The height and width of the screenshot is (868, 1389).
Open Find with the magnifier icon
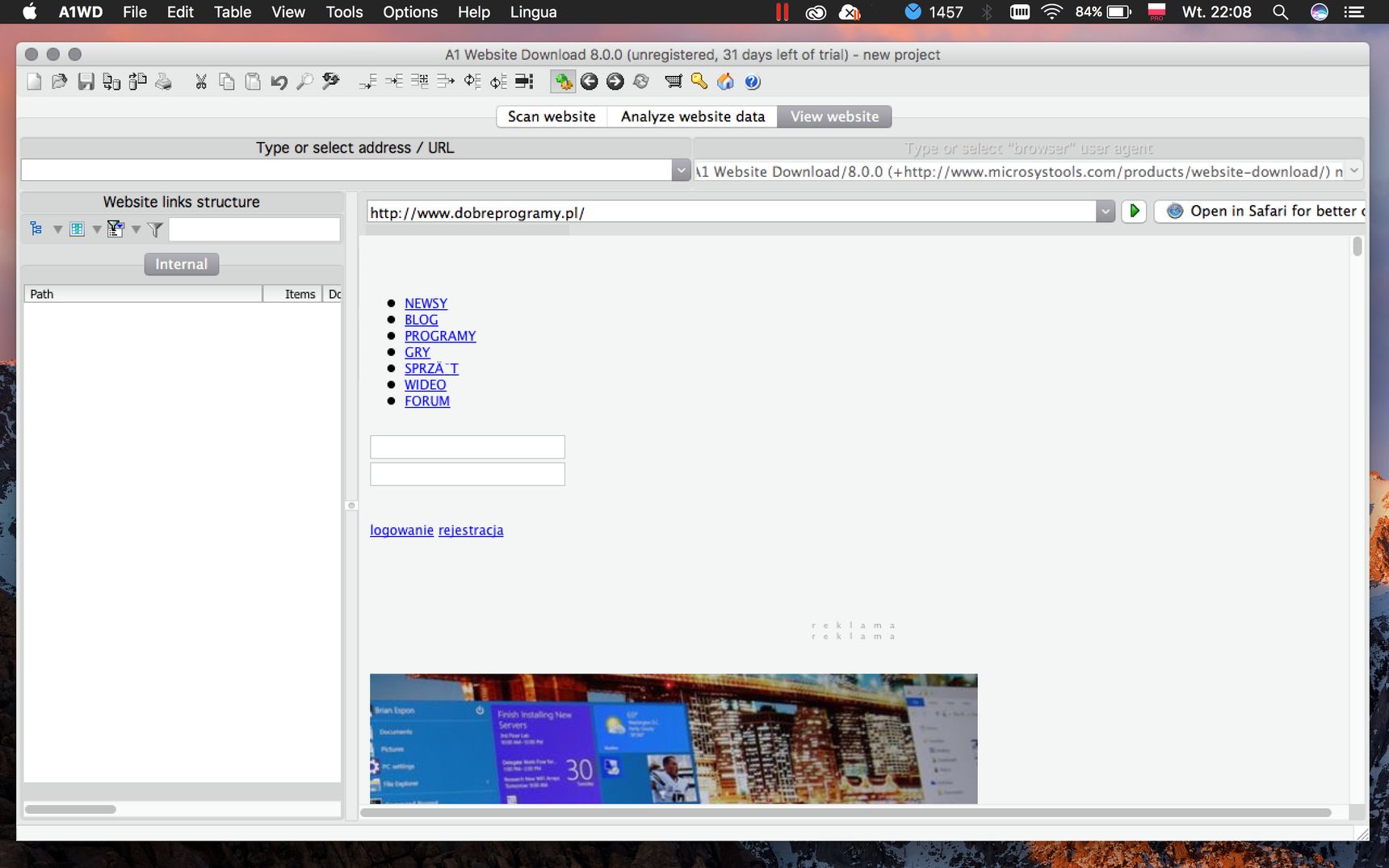point(304,82)
